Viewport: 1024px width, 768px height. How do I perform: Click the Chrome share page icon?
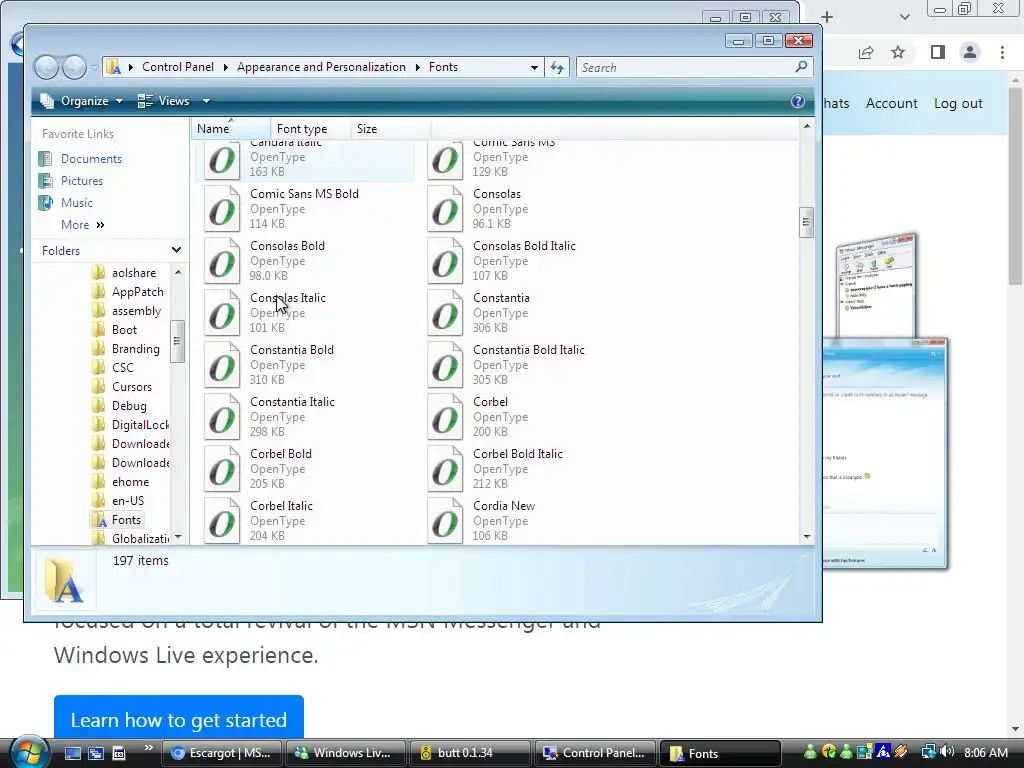click(866, 52)
